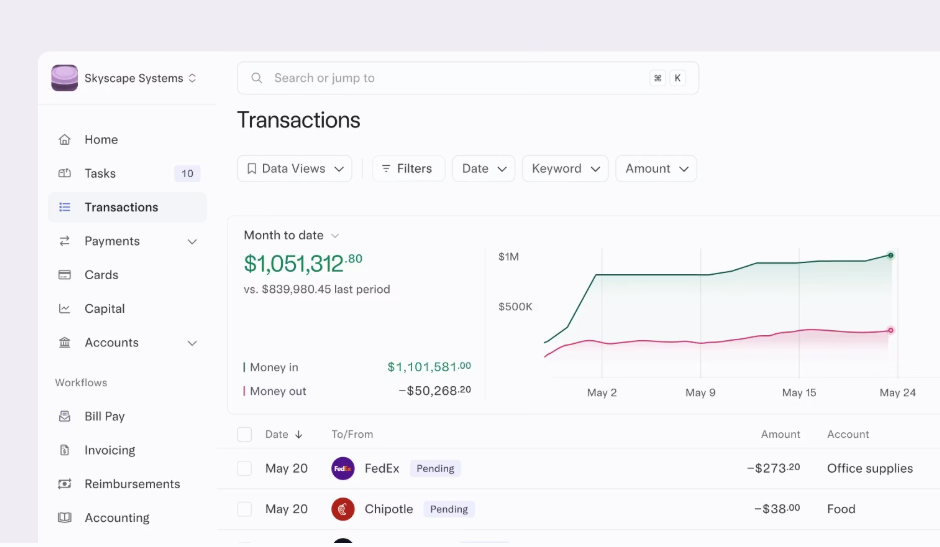Click the Chipotle logo icon
Viewport: 940px width, 547px height.
[343, 509]
